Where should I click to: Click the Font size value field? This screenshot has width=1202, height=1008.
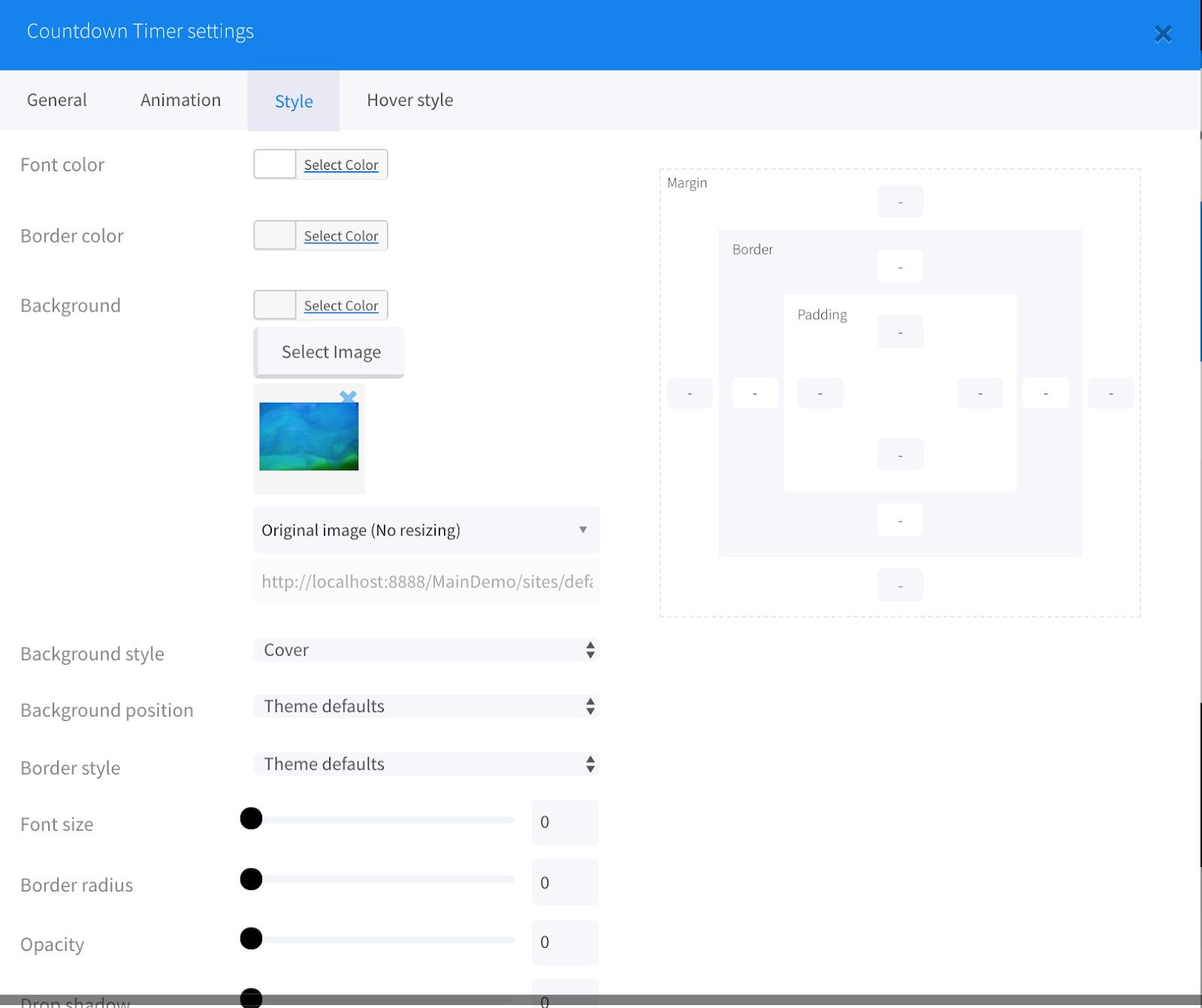565,822
